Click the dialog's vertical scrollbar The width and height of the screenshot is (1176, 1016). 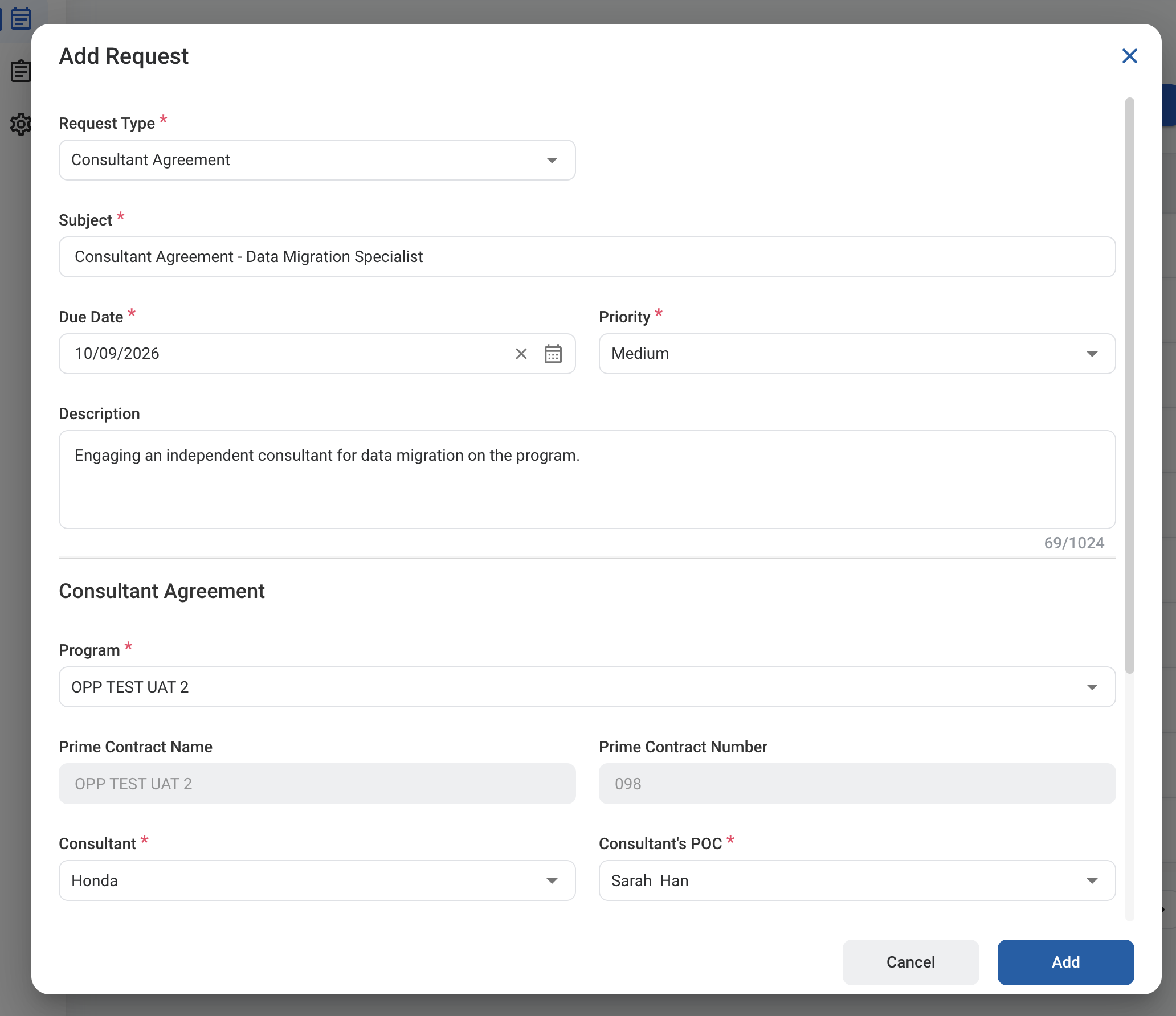1129,385
